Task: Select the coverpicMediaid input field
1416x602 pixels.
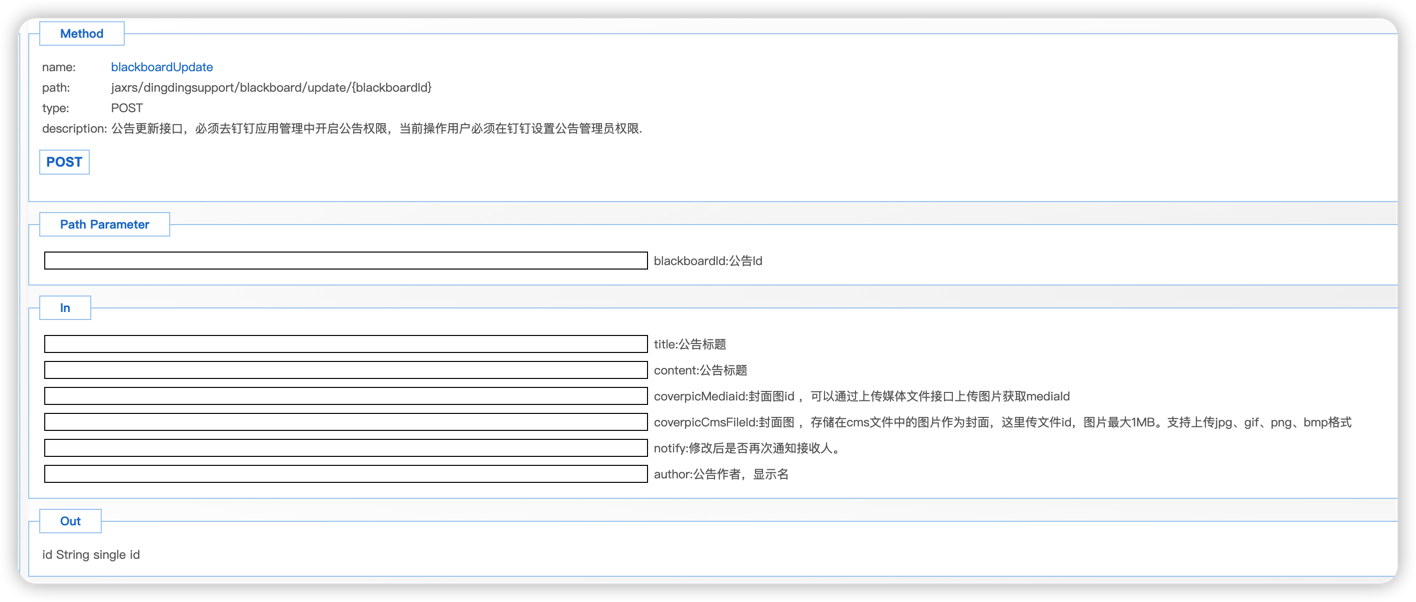Action: (x=346, y=396)
